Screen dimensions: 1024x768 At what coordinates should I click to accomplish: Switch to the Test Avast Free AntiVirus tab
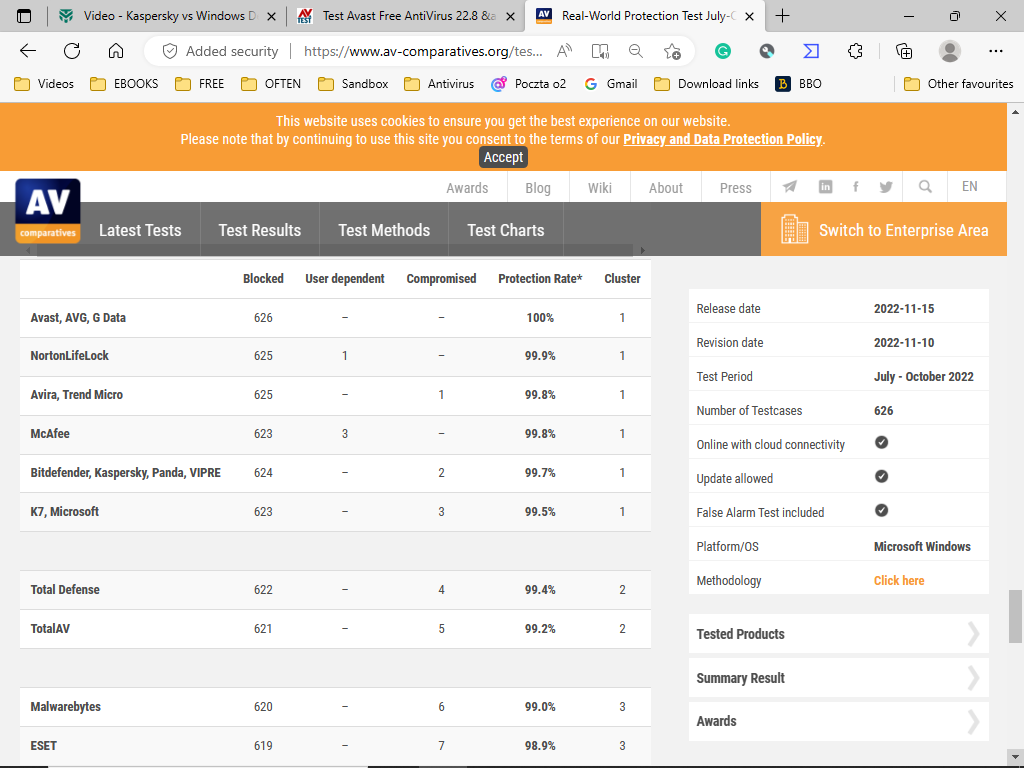point(407,16)
